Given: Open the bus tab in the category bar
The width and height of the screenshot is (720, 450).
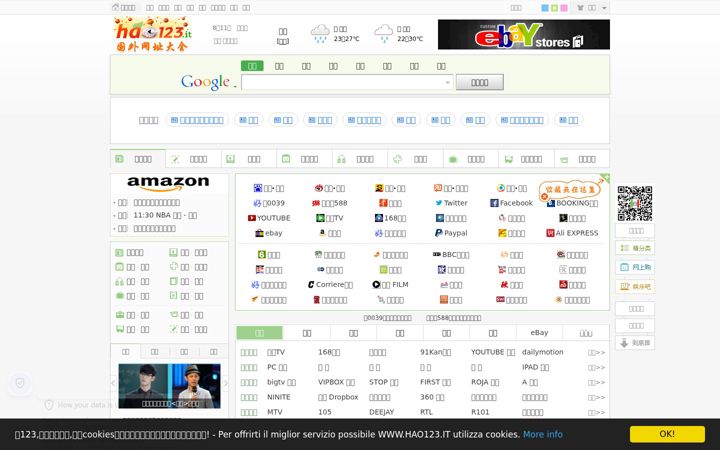Looking at the screenshot, I should tap(526, 159).
